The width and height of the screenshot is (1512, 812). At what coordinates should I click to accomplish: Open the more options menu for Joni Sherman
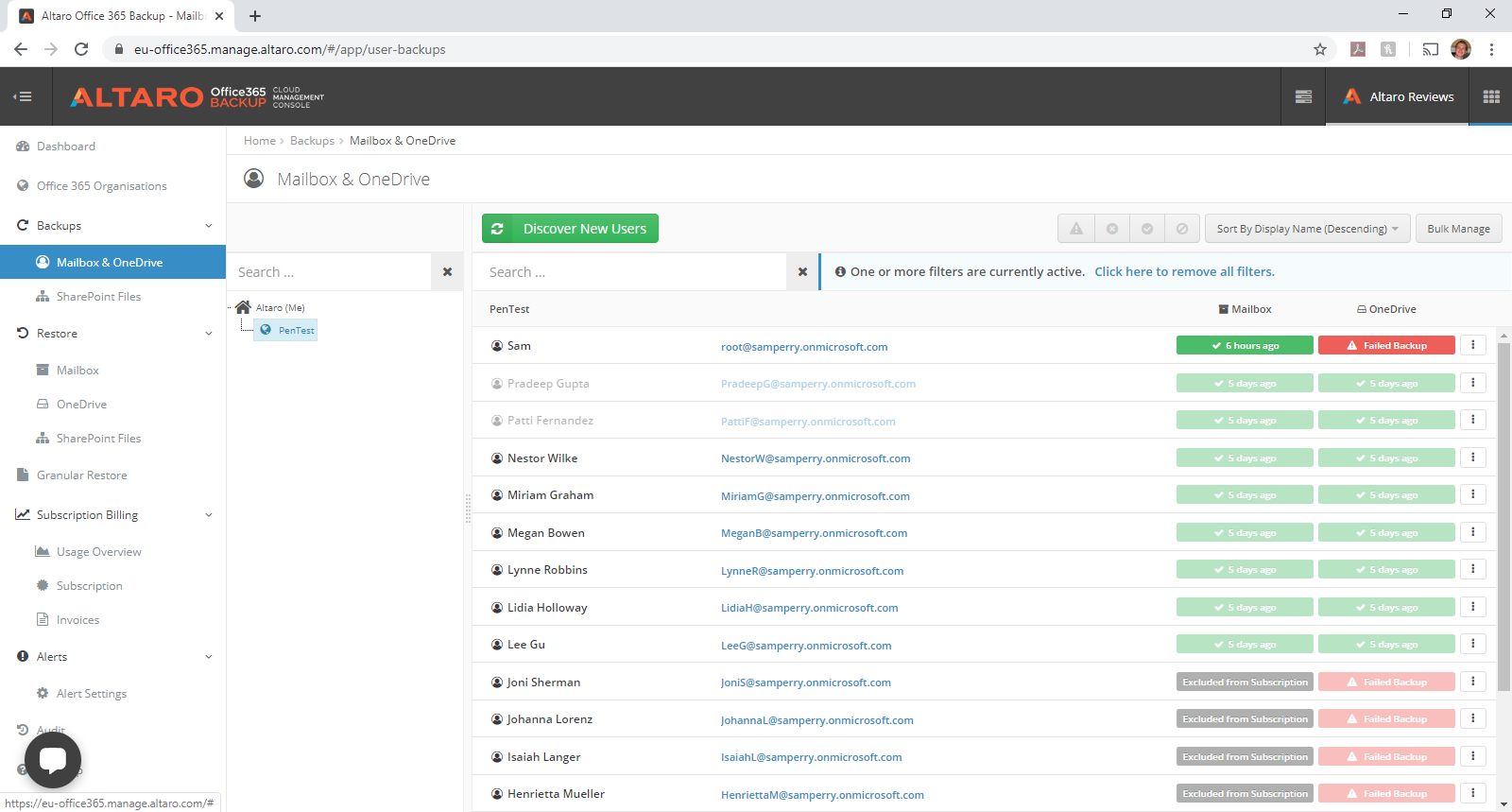[x=1472, y=682]
